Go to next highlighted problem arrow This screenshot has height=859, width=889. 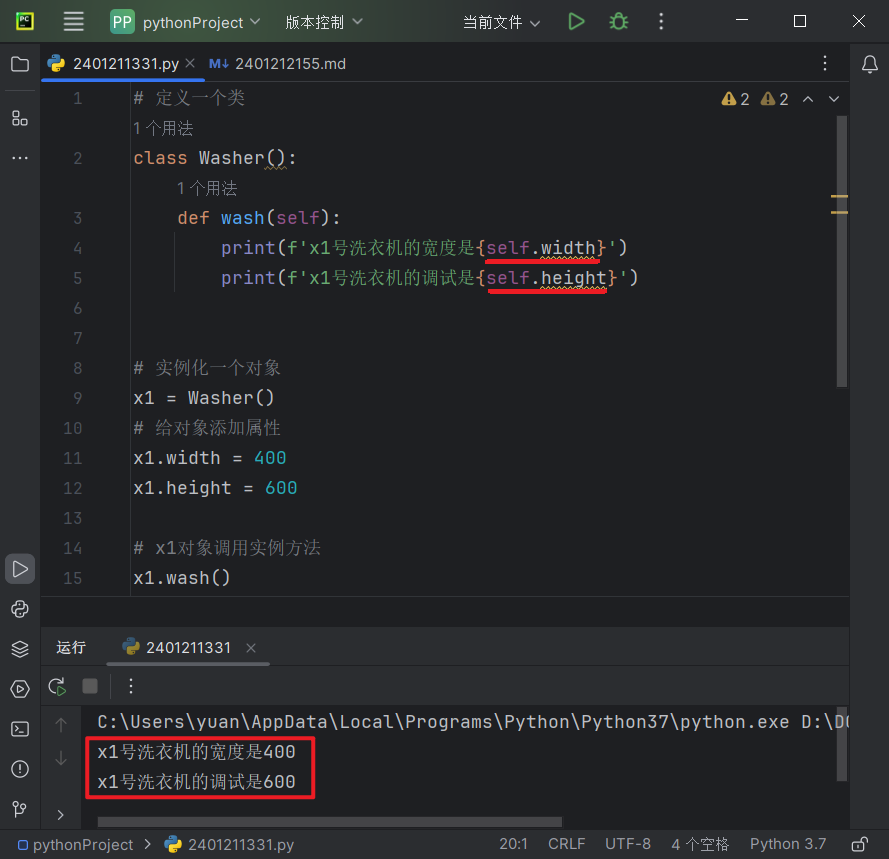(x=833, y=99)
